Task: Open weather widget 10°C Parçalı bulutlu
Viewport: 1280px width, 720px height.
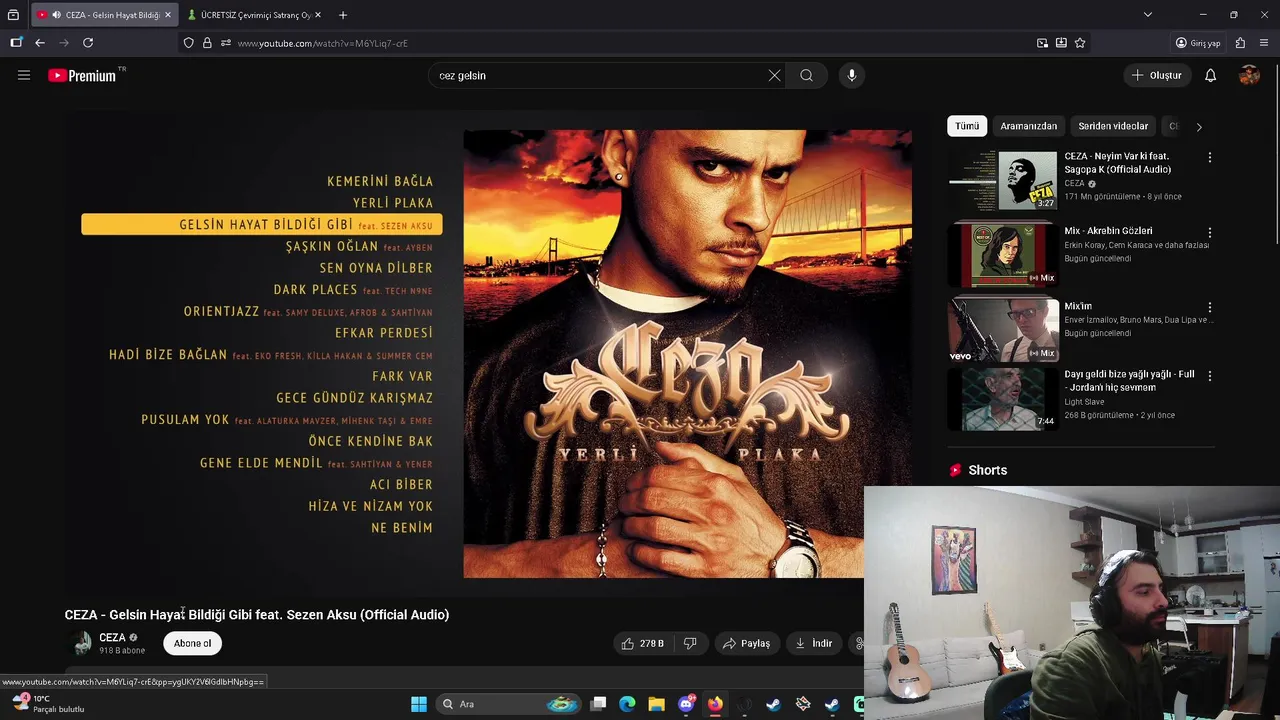Action: pyautogui.click(x=47, y=704)
